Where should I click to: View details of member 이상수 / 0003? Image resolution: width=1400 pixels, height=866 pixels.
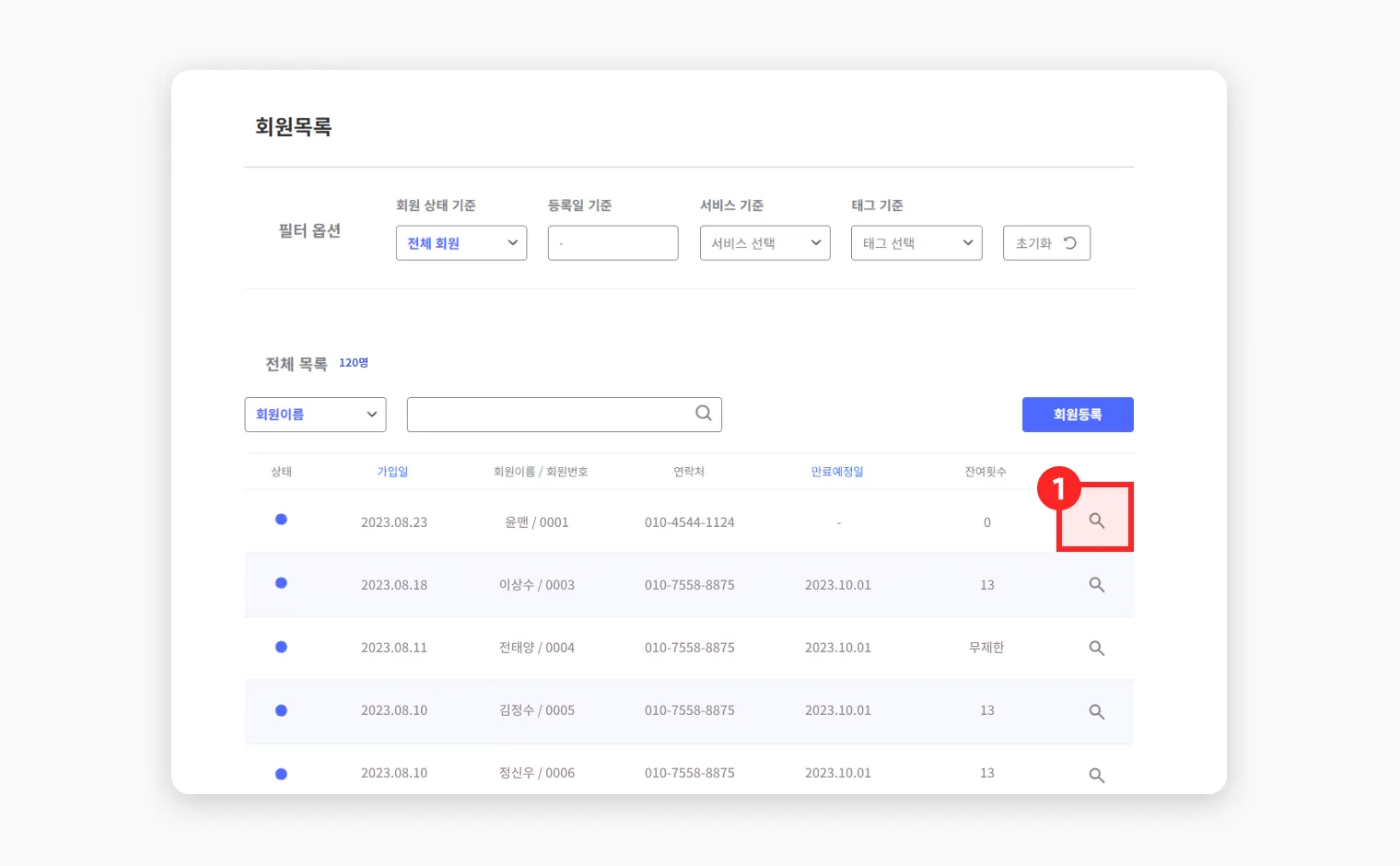[1096, 585]
